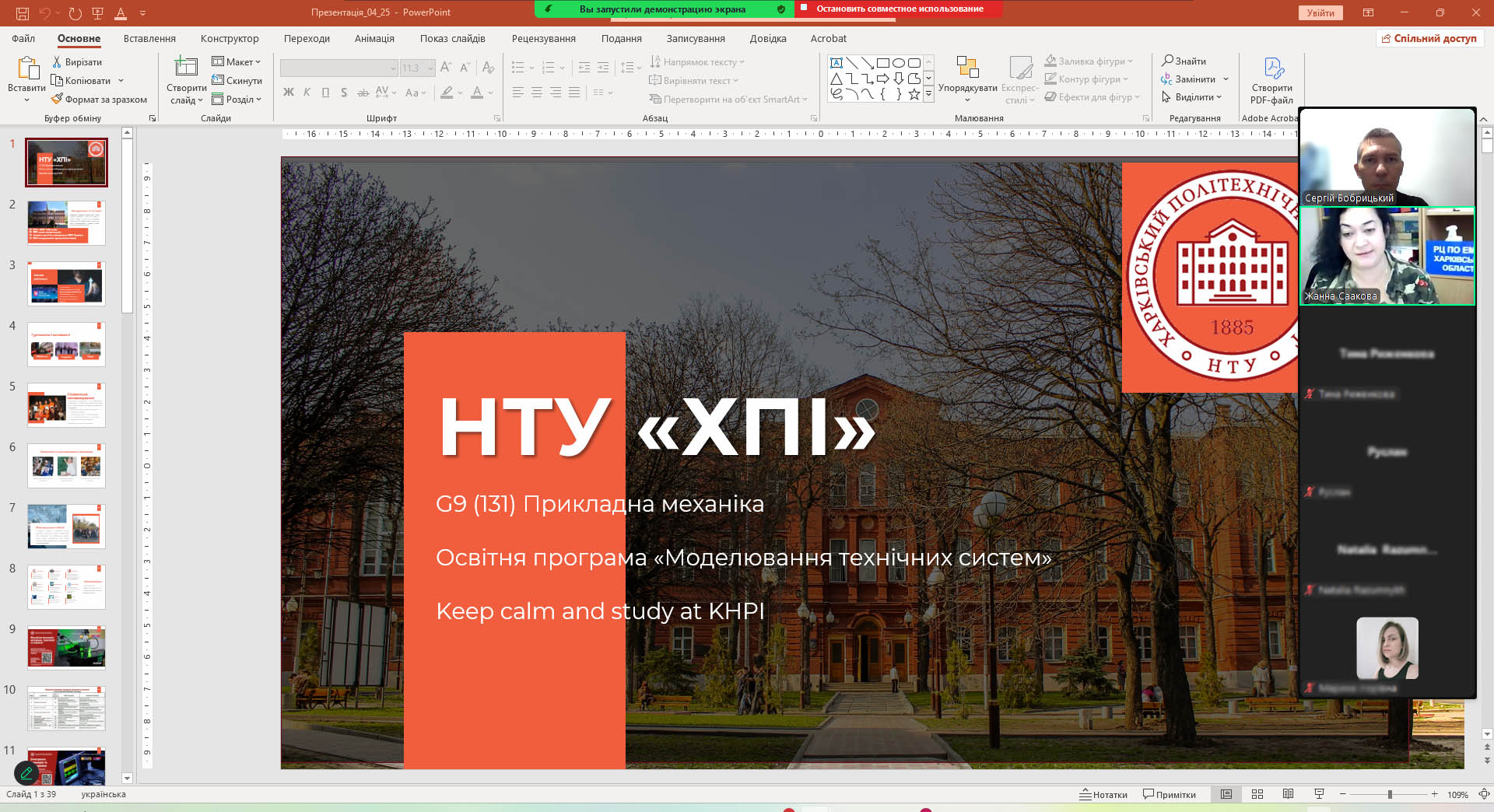The width and height of the screenshot is (1494, 812).
Task: Toggle Normal view button in status bar
Action: coord(1226,794)
